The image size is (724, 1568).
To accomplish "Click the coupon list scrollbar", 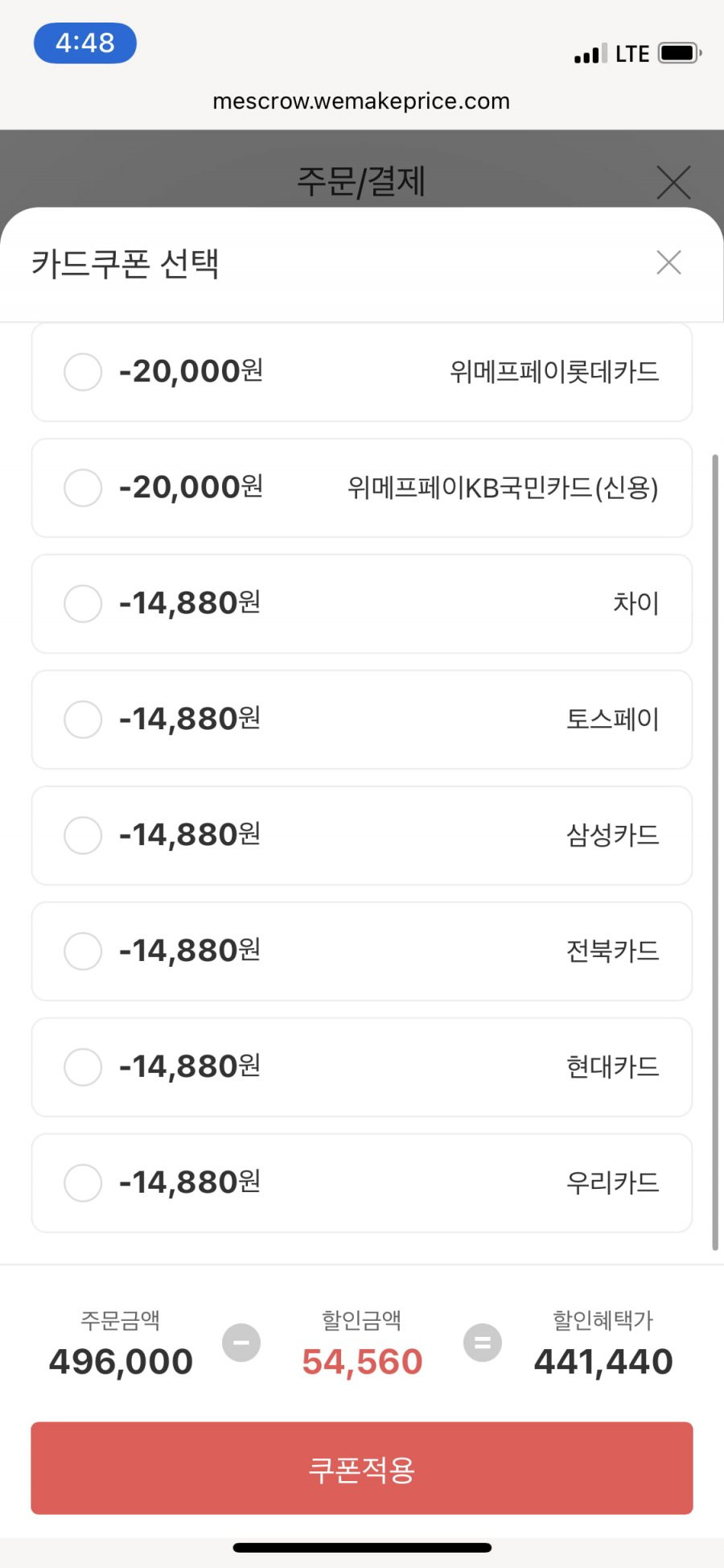I will tap(714, 852).
